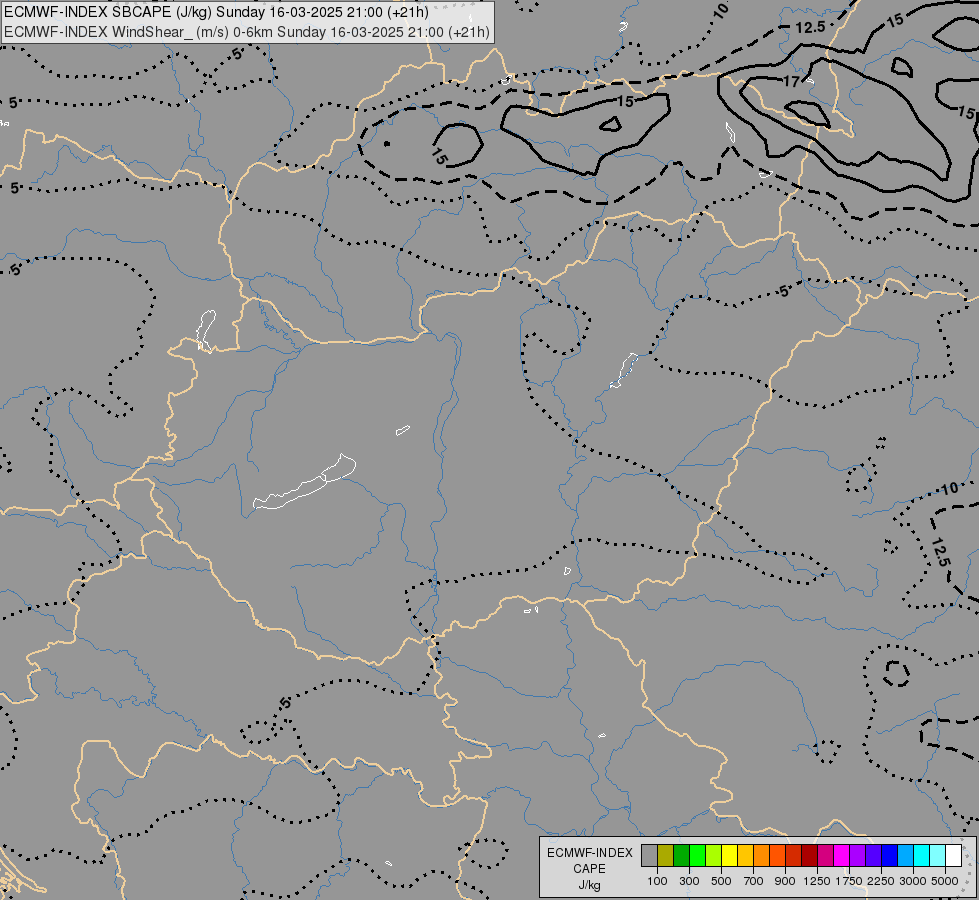Click the grey swatch in the CAPE legend
Image resolution: width=979 pixels, height=900 pixels.
click(649, 855)
